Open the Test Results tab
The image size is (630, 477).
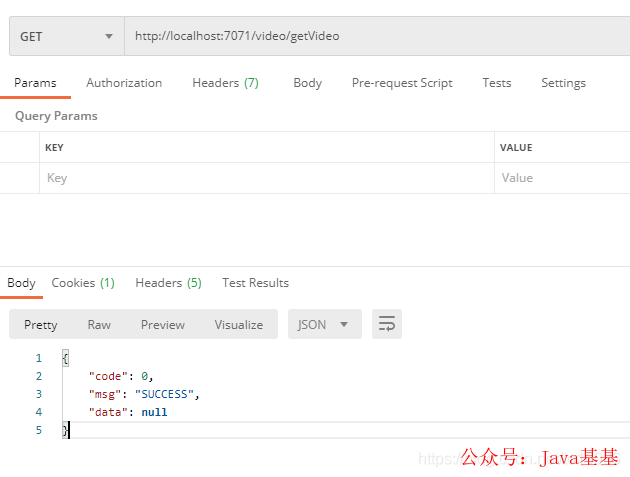[x=256, y=283]
